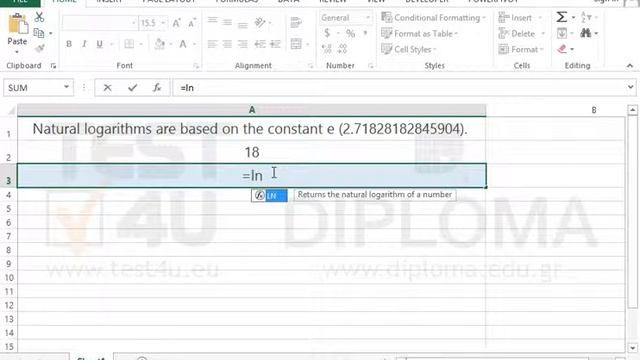This screenshot has height=360, width=640.
Task: Click the Decrease Decimal icon
Action: click(x=342, y=49)
